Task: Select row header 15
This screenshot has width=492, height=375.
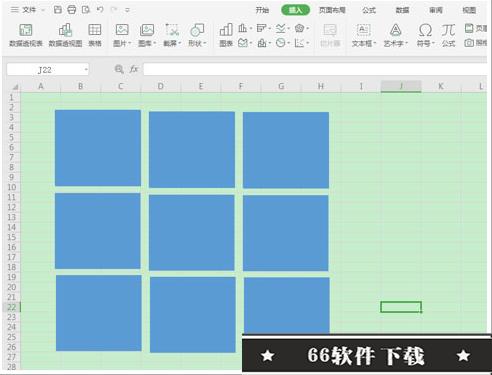Action: [12, 237]
